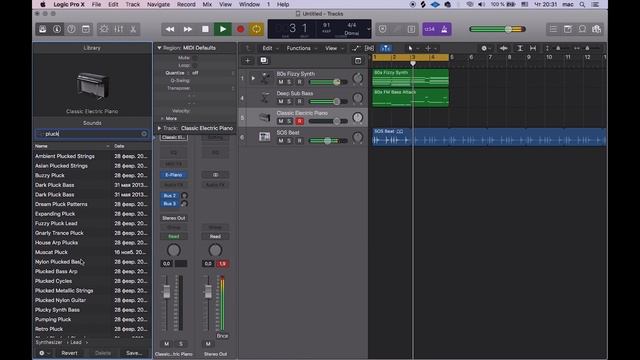Image resolution: width=640 pixels, height=360 pixels.
Task: Click the Bus 2 send slot
Action: (170, 196)
